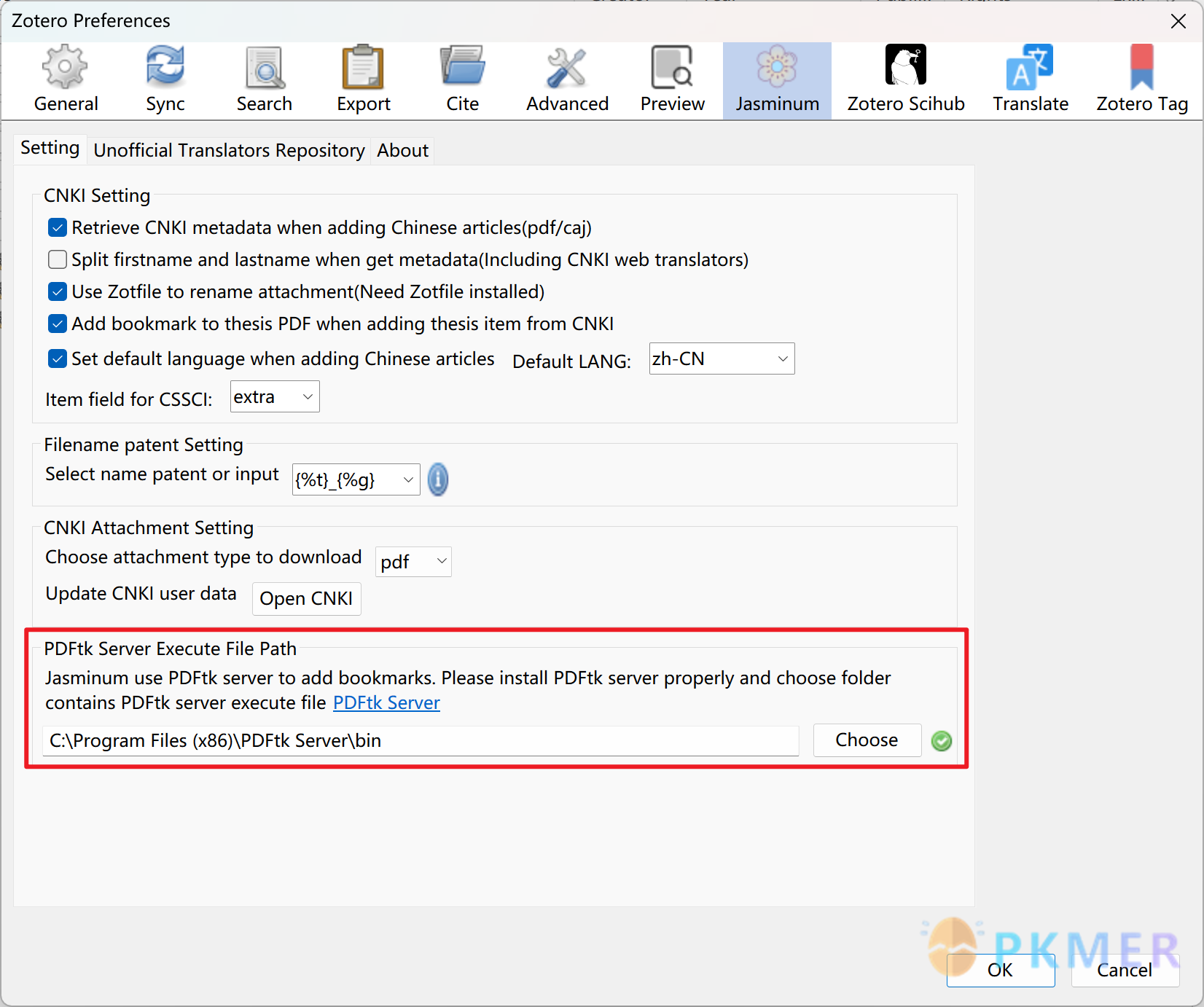The width and height of the screenshot is (1204, 1007).
Task: Cancel the preferences dialog
Action: point(1125,971)
